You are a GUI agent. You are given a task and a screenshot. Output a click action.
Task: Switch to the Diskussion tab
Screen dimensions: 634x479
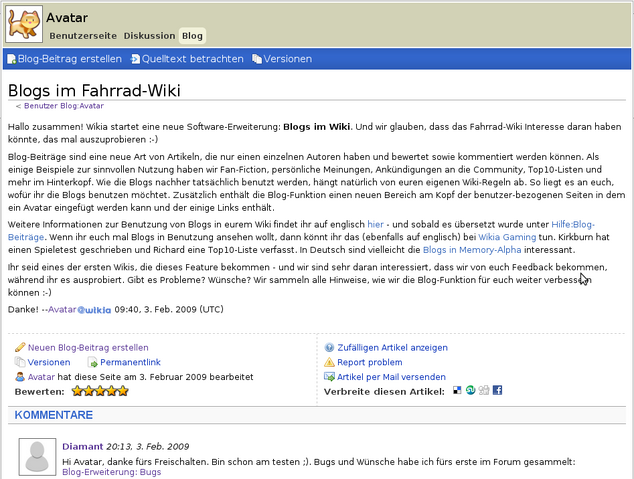149,36
